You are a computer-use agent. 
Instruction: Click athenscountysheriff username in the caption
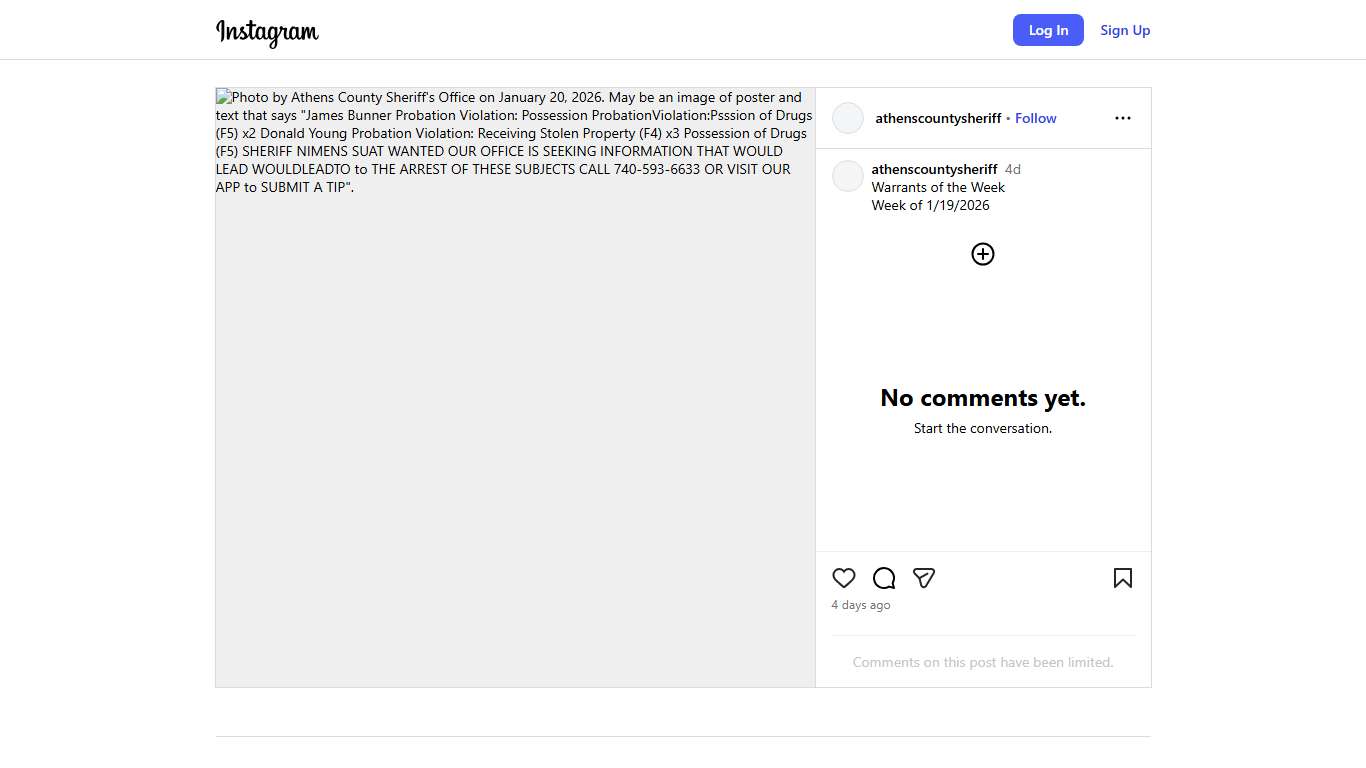tap(934, 169)
